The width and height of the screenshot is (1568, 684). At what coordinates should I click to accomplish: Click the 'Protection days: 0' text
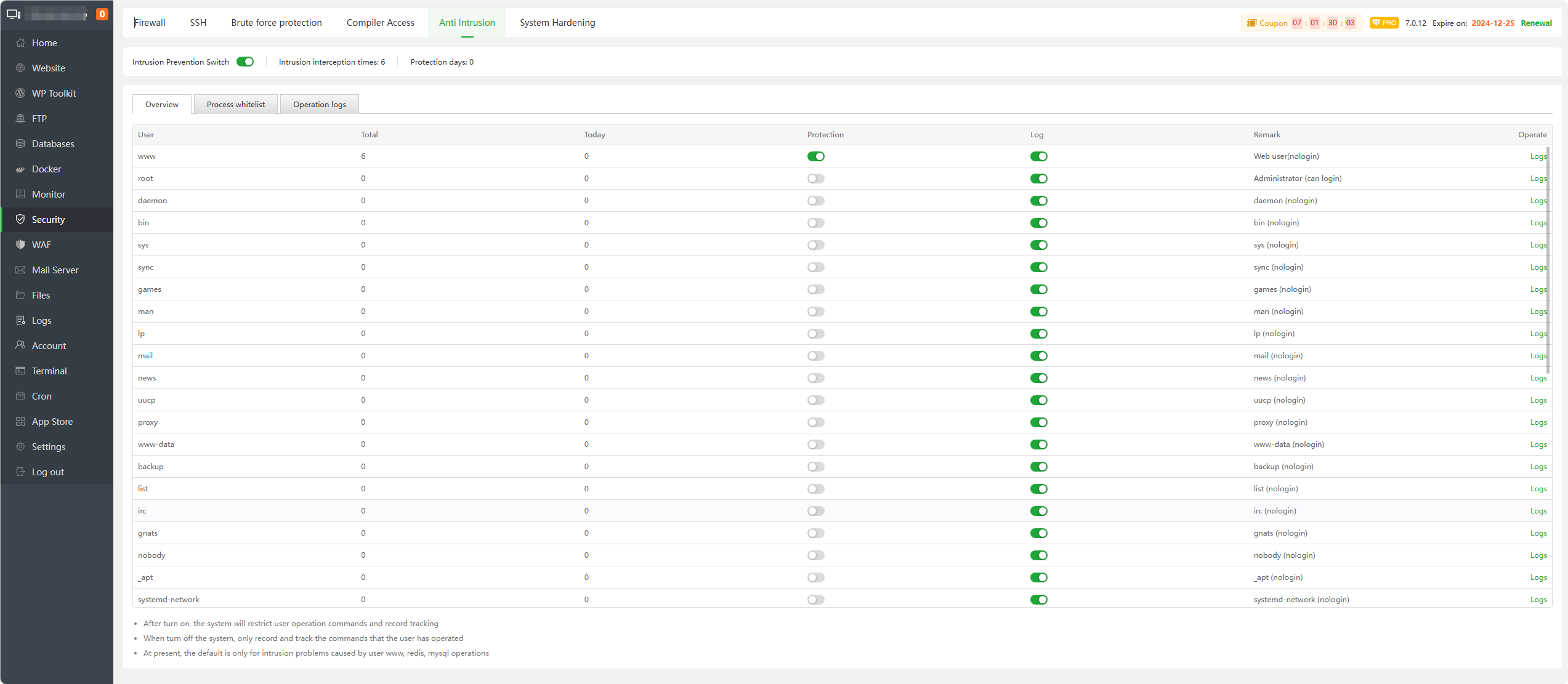[x=442, y=62]
